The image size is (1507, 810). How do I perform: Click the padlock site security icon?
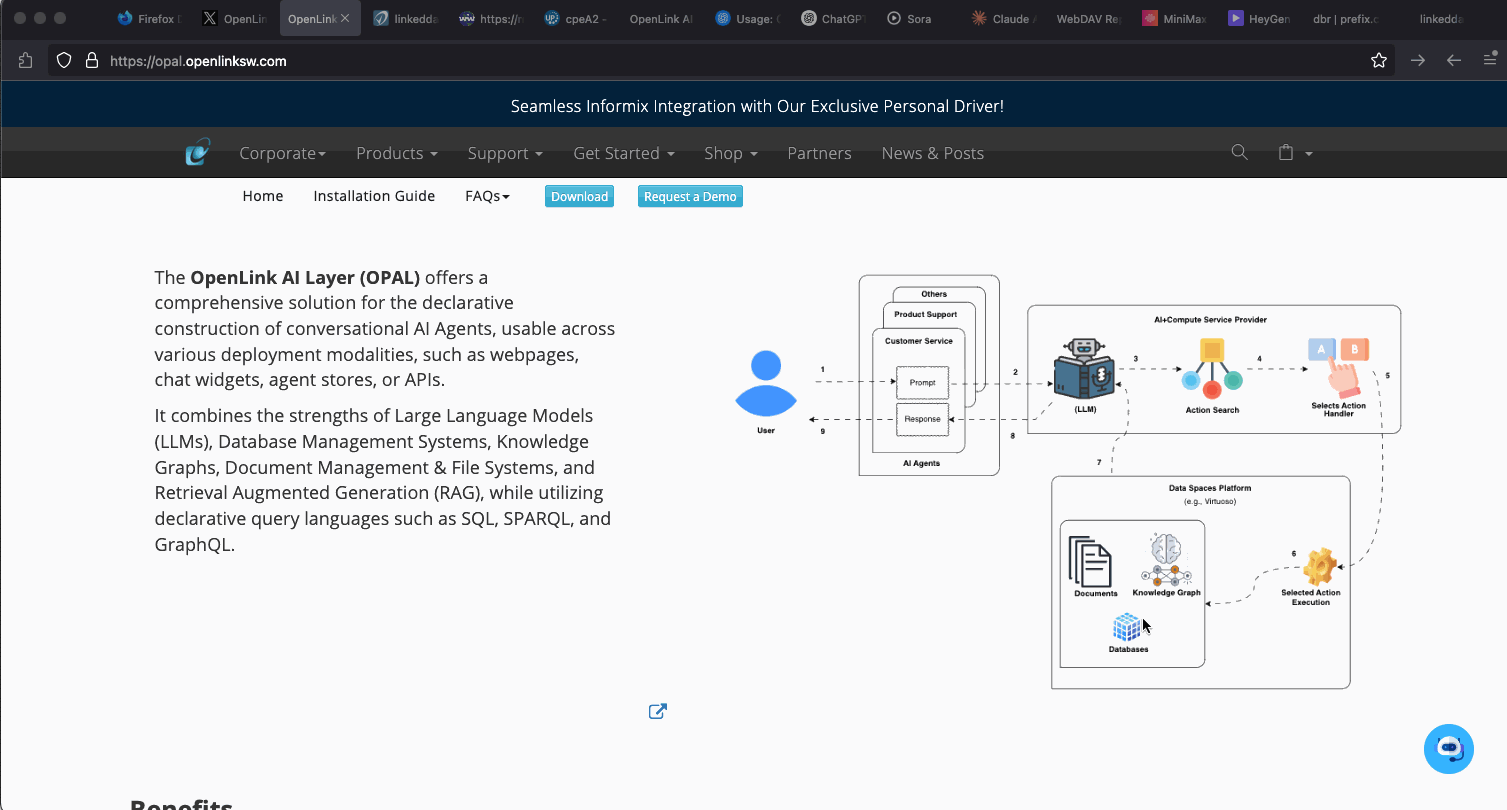pos(92,61)
